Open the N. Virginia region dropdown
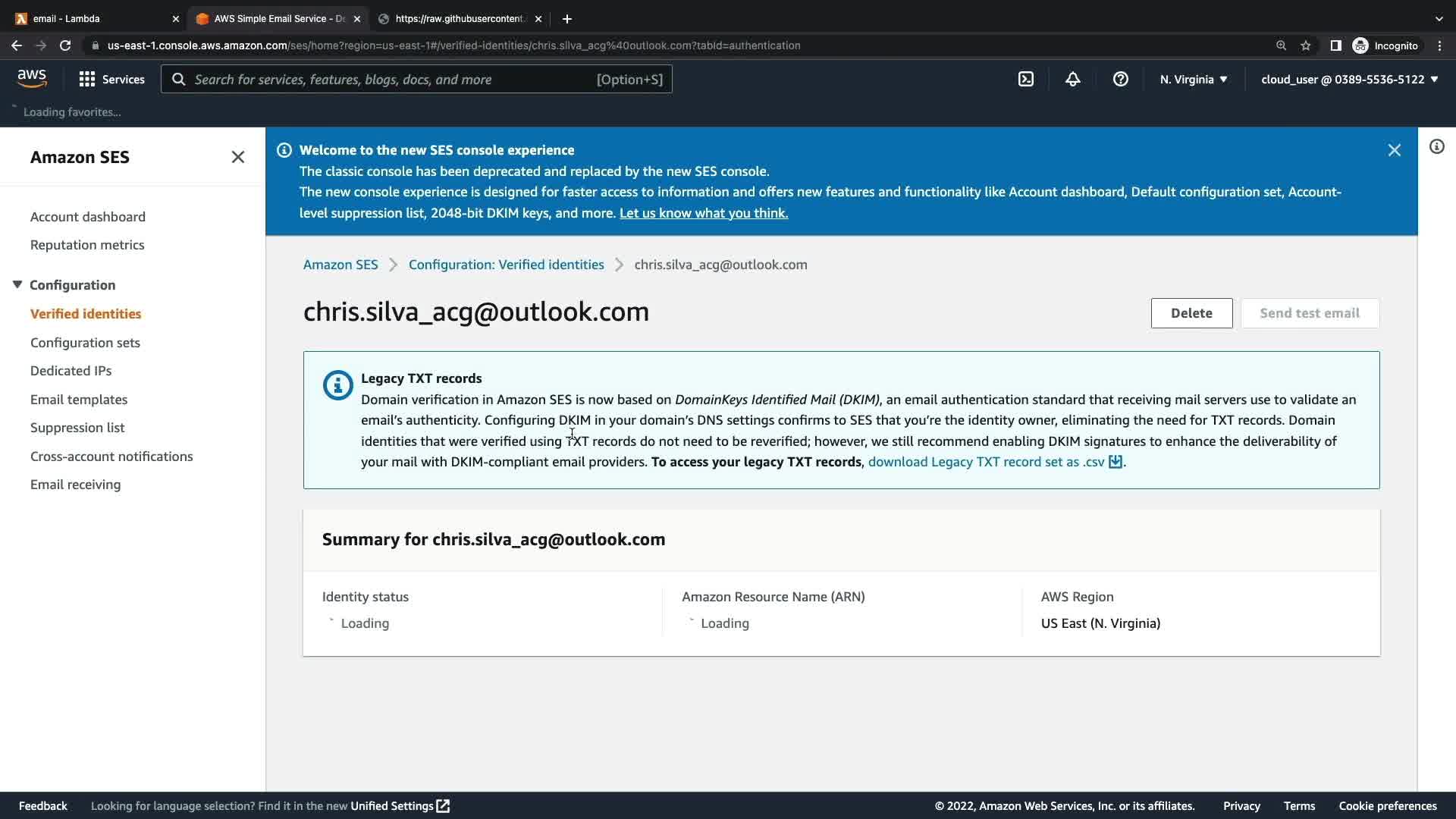 point(1193,79)
